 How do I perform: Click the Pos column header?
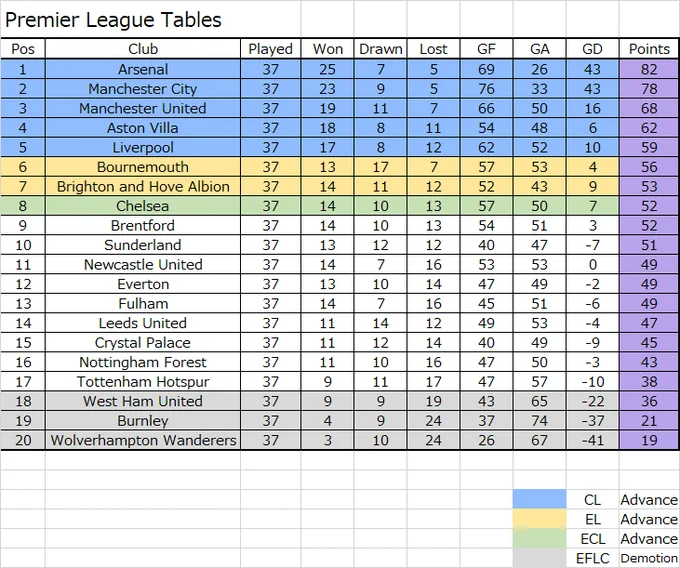23,49
